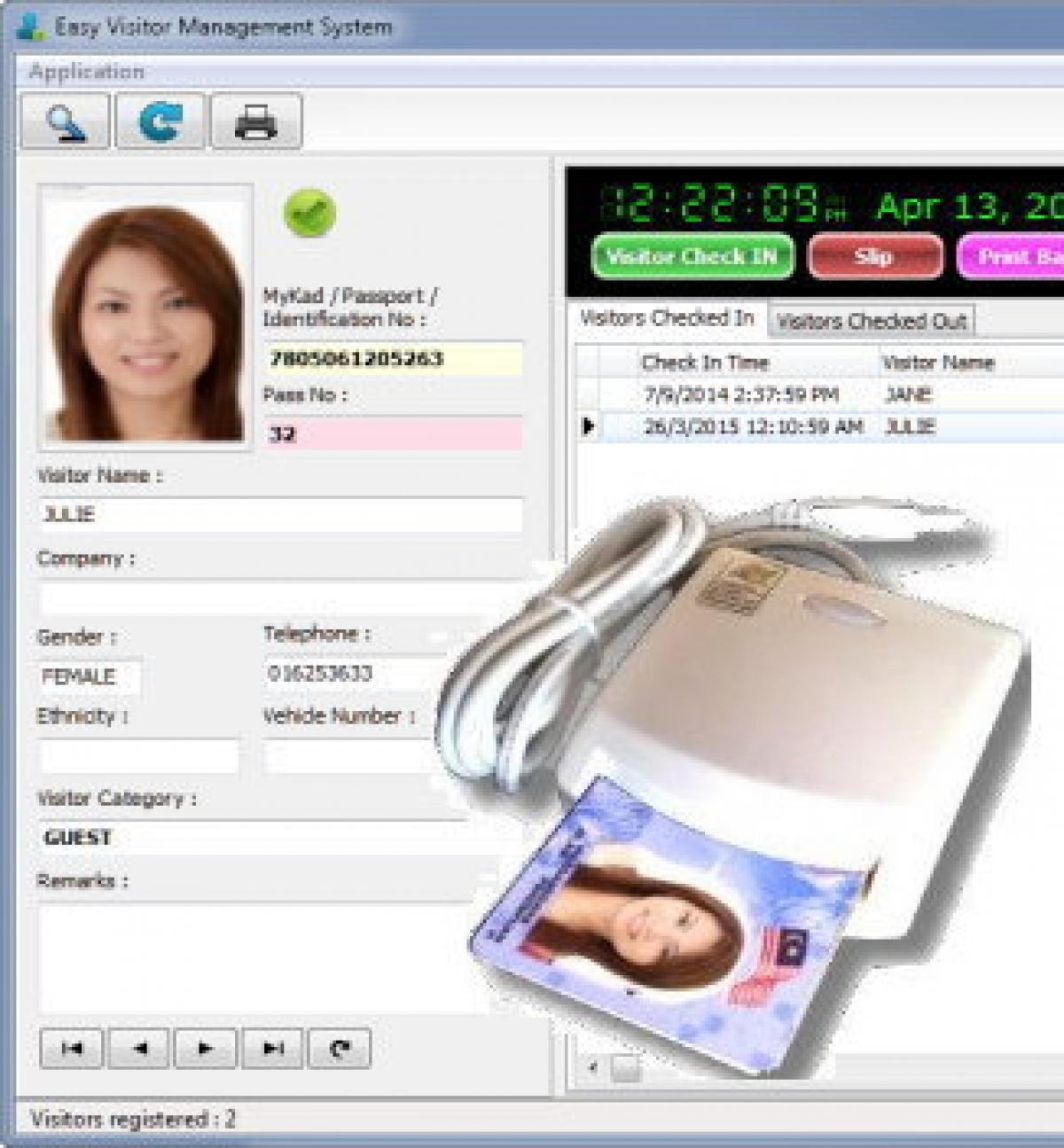Click the blue refresh arrow toolbar icon
Viewport: 1064px width, 1148px height.
pyautogui.click(x=160, y=121)
